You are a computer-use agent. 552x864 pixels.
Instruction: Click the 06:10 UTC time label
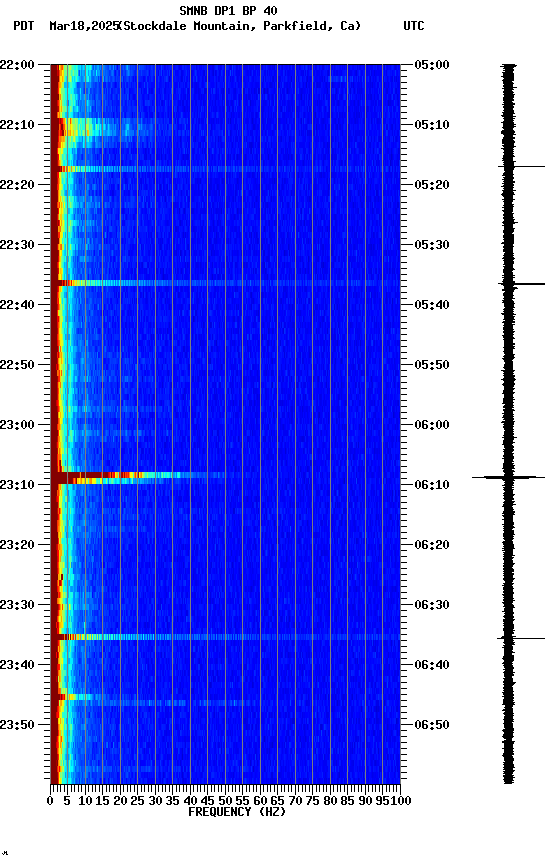tap(432, 485)
